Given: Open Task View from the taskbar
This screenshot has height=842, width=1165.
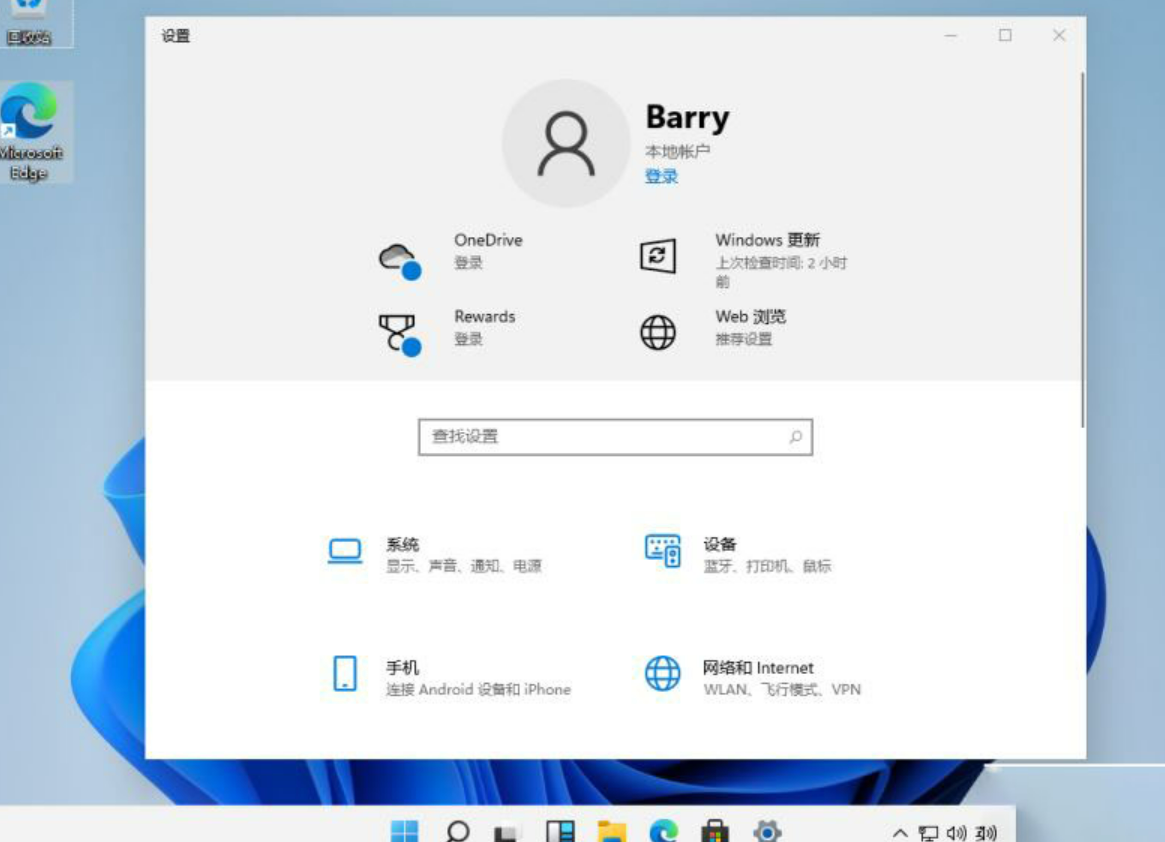Looking at the screenshot, I should (x=560, y=830).
